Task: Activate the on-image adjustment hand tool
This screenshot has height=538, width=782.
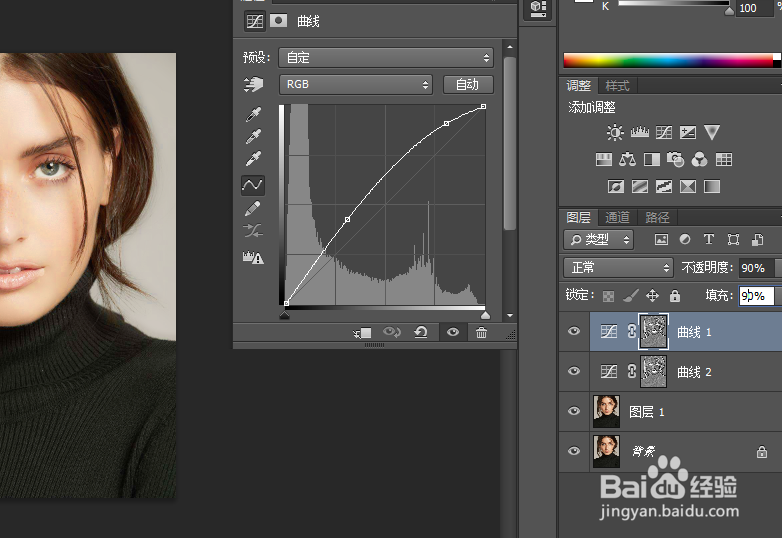Action: click(x=253, y=84)
